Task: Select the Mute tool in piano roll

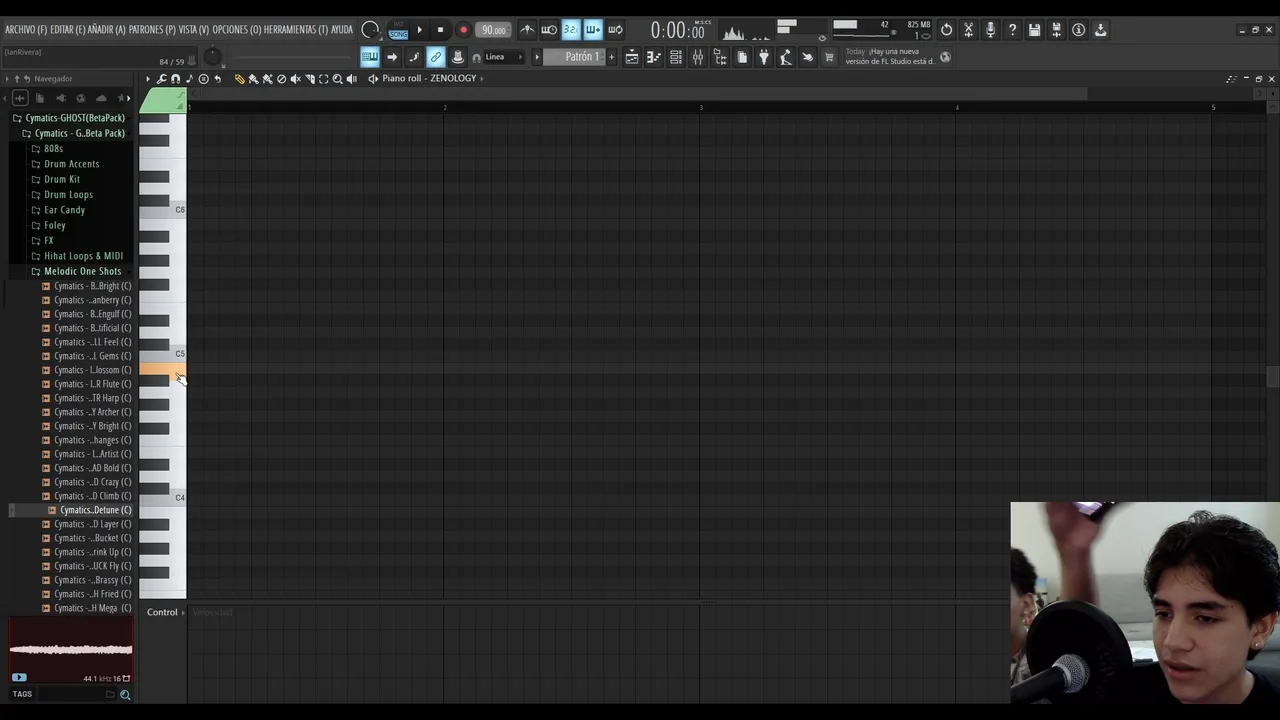Action: [x=295, y=78]
